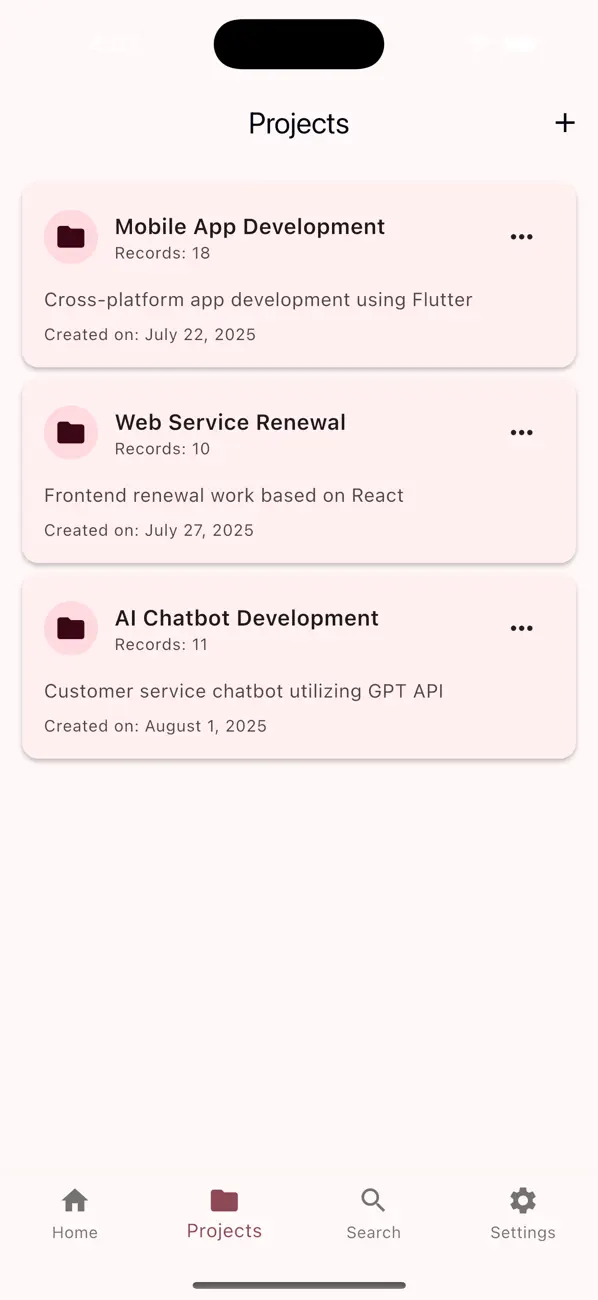Select the Projects tab label

click(223, 1231)
